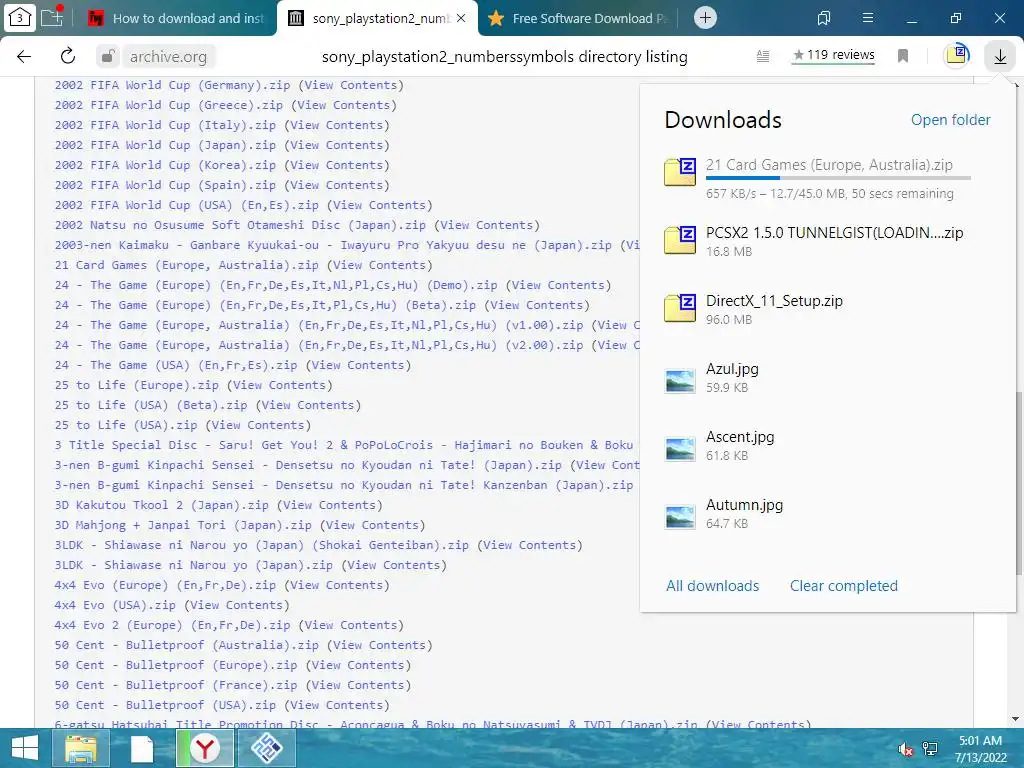Screen dimensions: 1024x768
Task: Open the 21 Card Games downloading item
Action: [829, 165]
